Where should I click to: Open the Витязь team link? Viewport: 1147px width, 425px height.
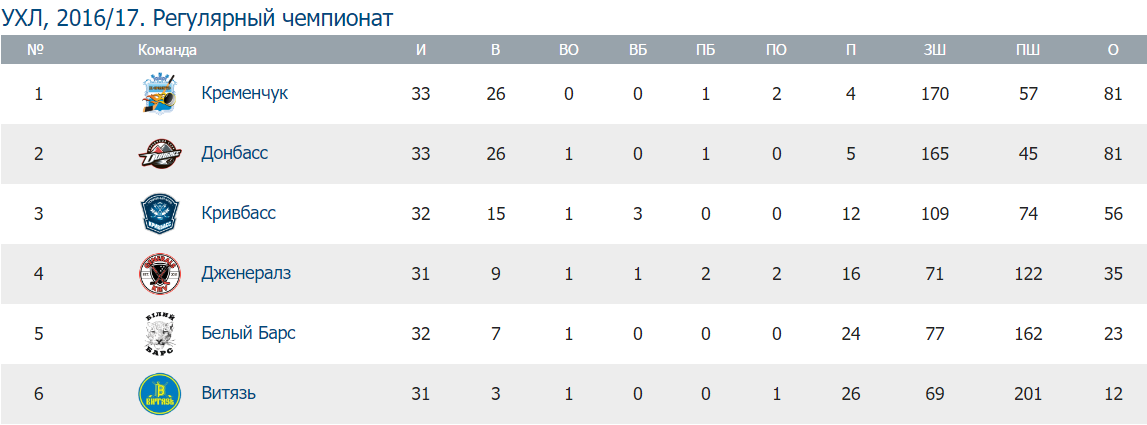[x=229, y=394]
